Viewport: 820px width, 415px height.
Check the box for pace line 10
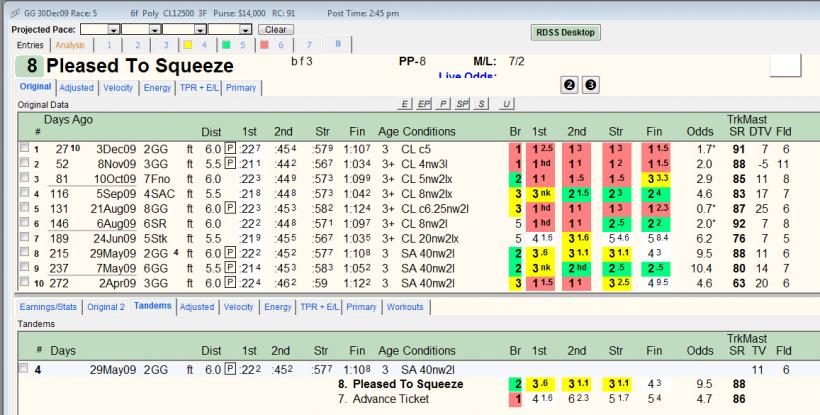pyautogui.click(x=24, y=282)
